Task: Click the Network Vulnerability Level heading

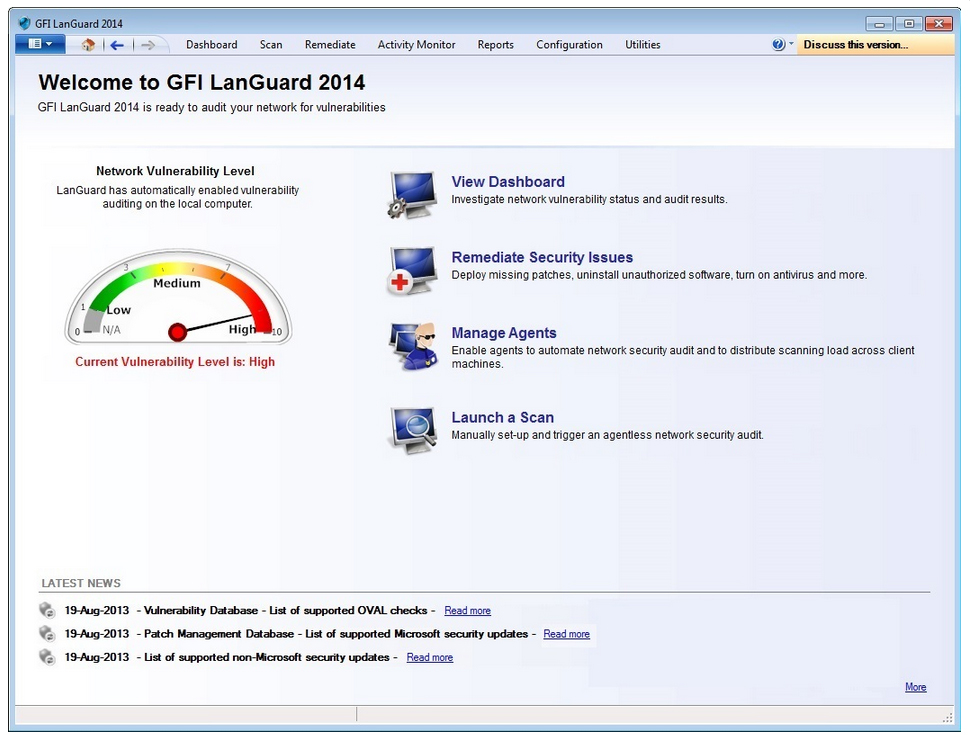Action: click(x=175, y=171)
